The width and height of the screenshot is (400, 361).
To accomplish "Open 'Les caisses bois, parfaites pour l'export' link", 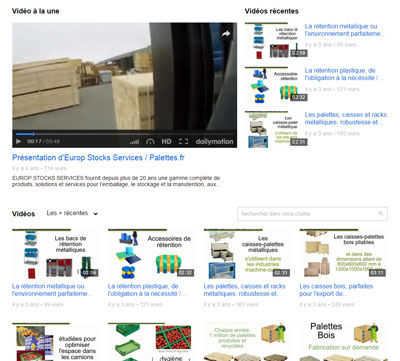I will 336,290.
